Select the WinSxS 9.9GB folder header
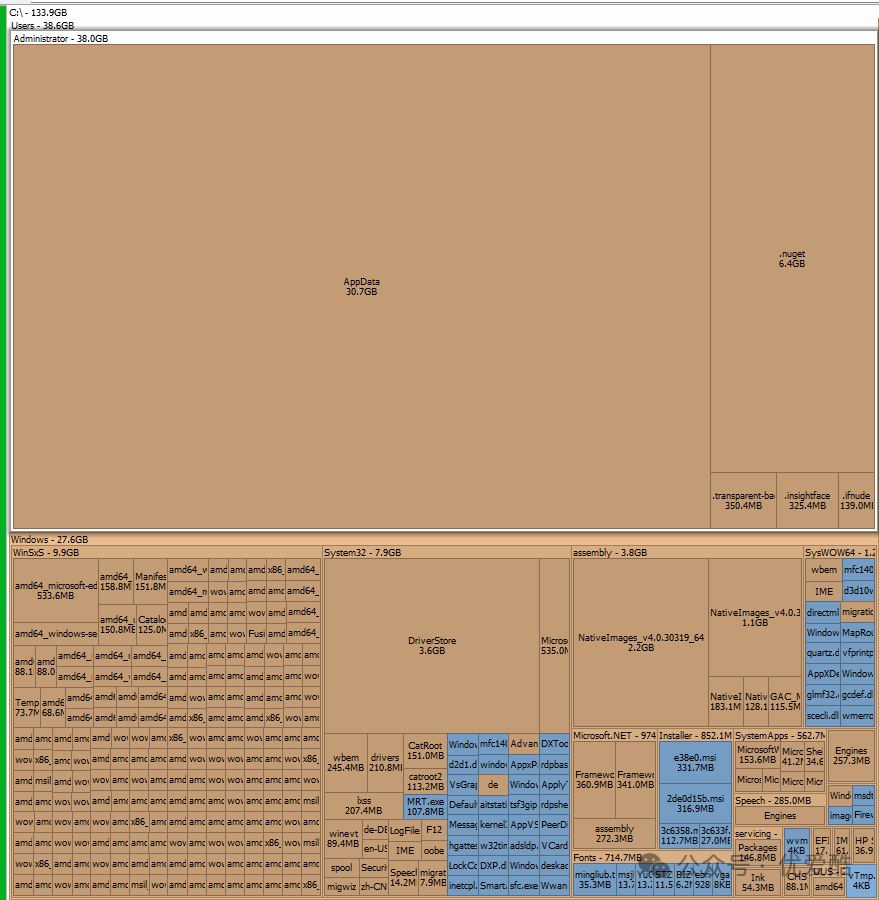879x900 pixels. coord(45,552)
